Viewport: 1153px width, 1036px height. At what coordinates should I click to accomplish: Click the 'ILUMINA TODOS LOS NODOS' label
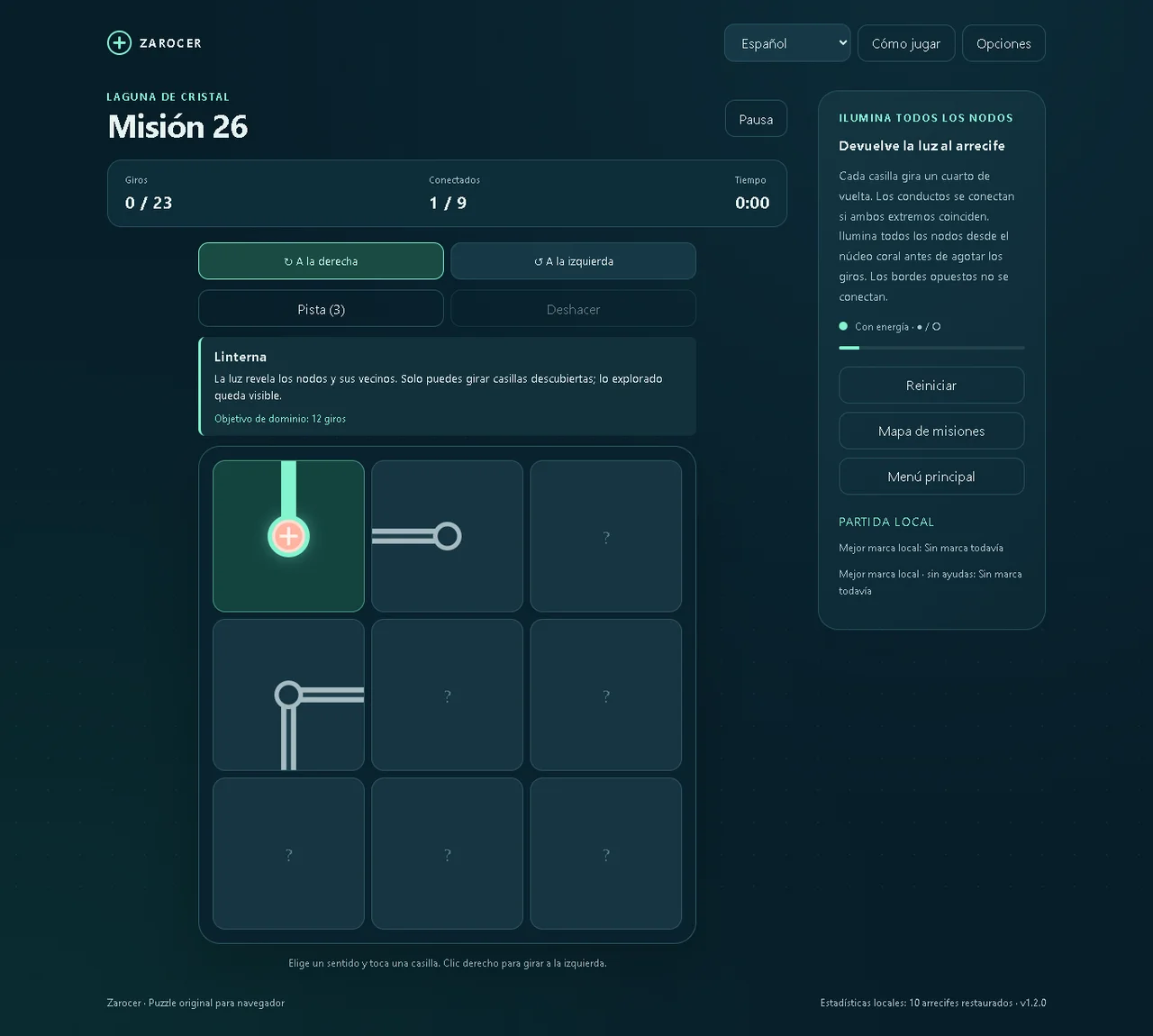pyautogui.click(x=926, y=118)
